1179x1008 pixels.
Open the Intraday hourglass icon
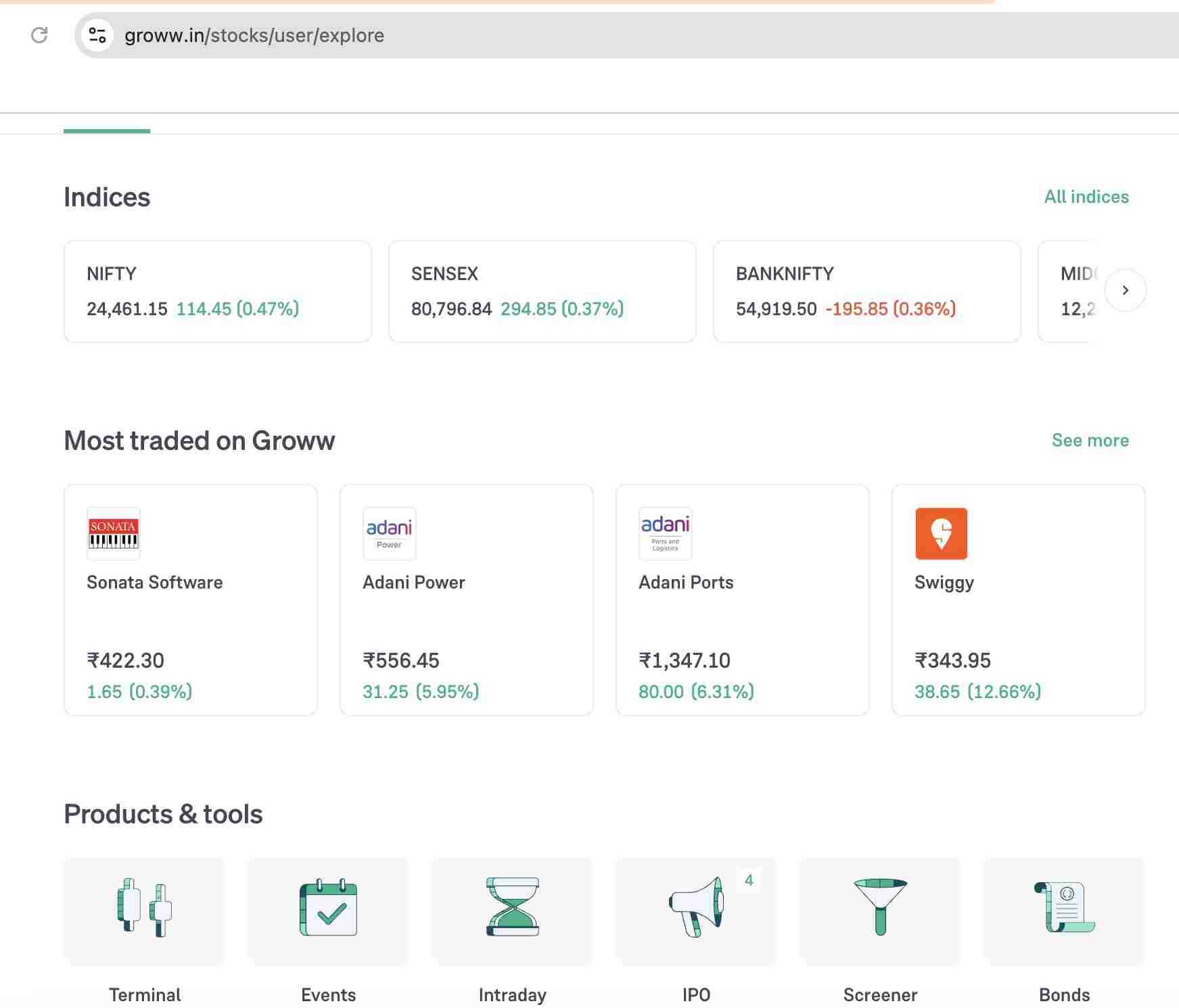[x=512, y=908]
